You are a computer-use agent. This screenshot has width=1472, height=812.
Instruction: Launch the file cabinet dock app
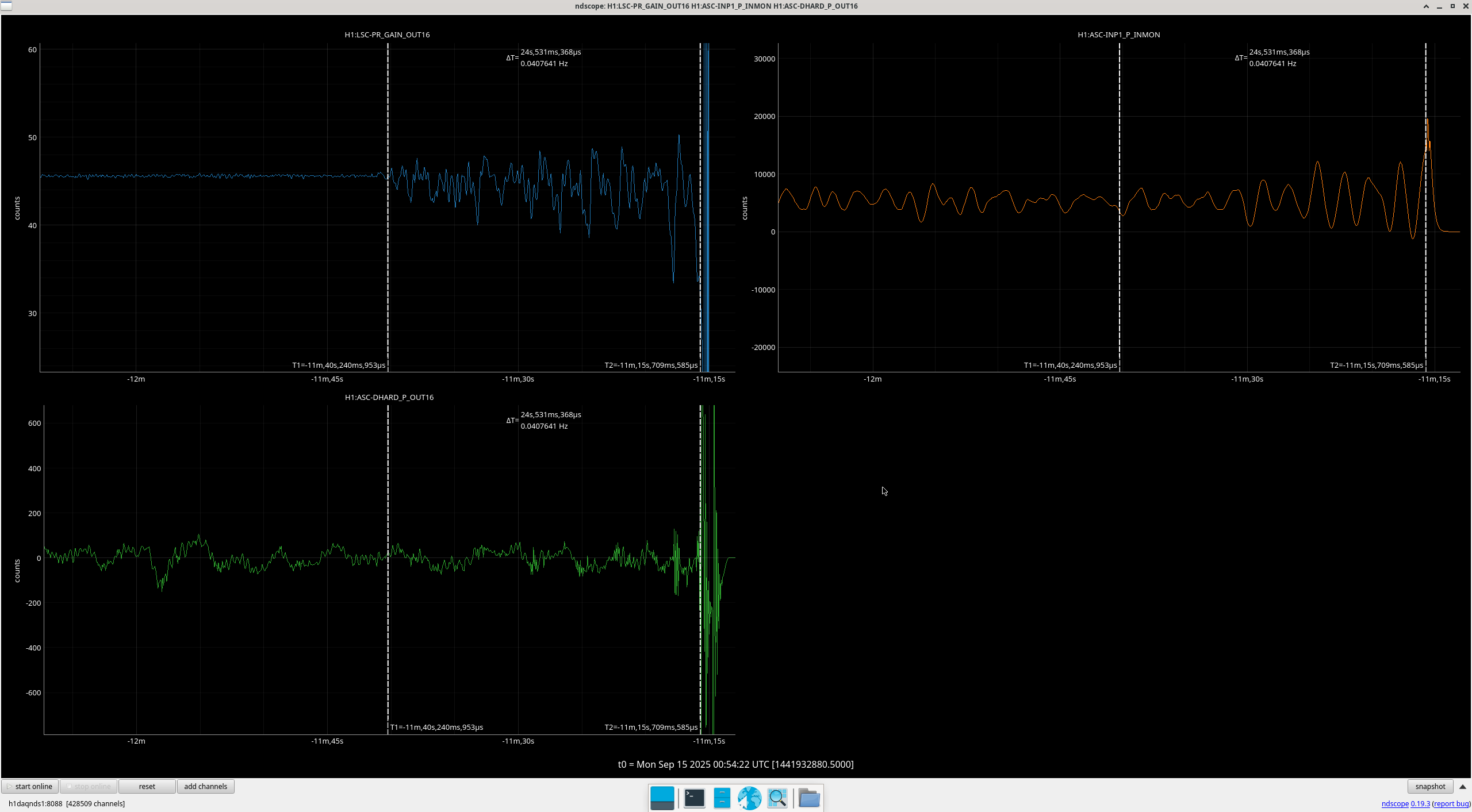[x=722, y=798]
